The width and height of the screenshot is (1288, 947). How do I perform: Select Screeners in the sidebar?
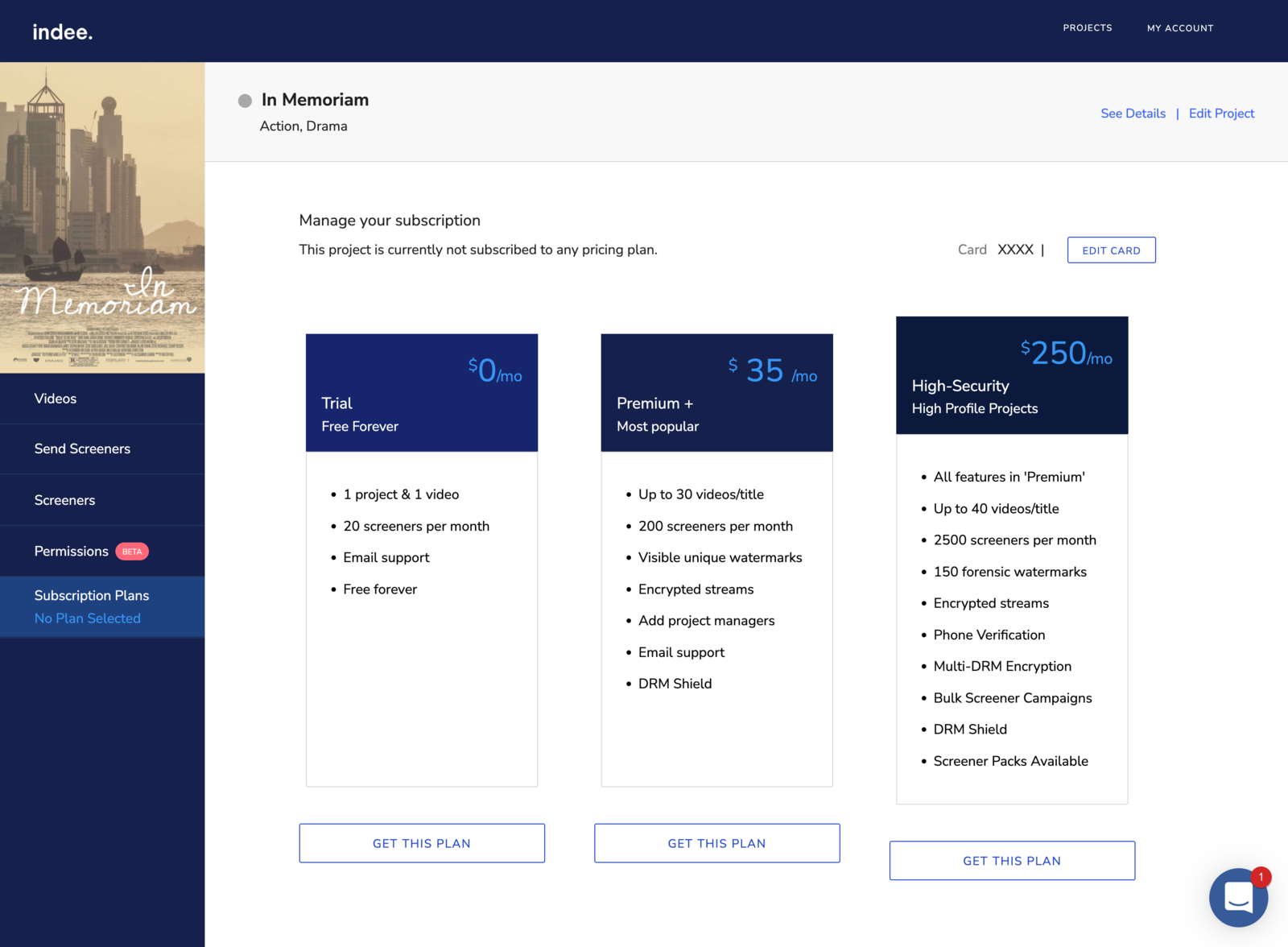(x=64, y=500)
